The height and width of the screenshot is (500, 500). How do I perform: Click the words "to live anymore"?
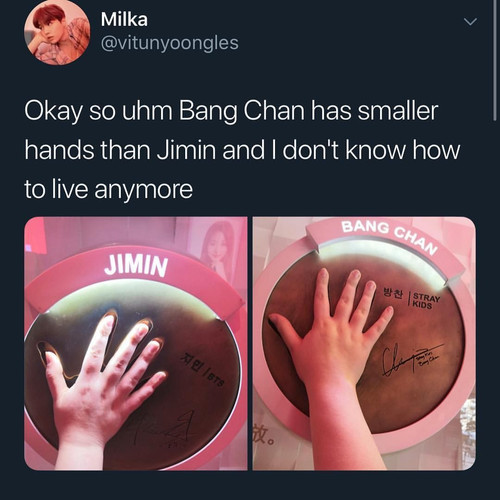coord(109,189)
